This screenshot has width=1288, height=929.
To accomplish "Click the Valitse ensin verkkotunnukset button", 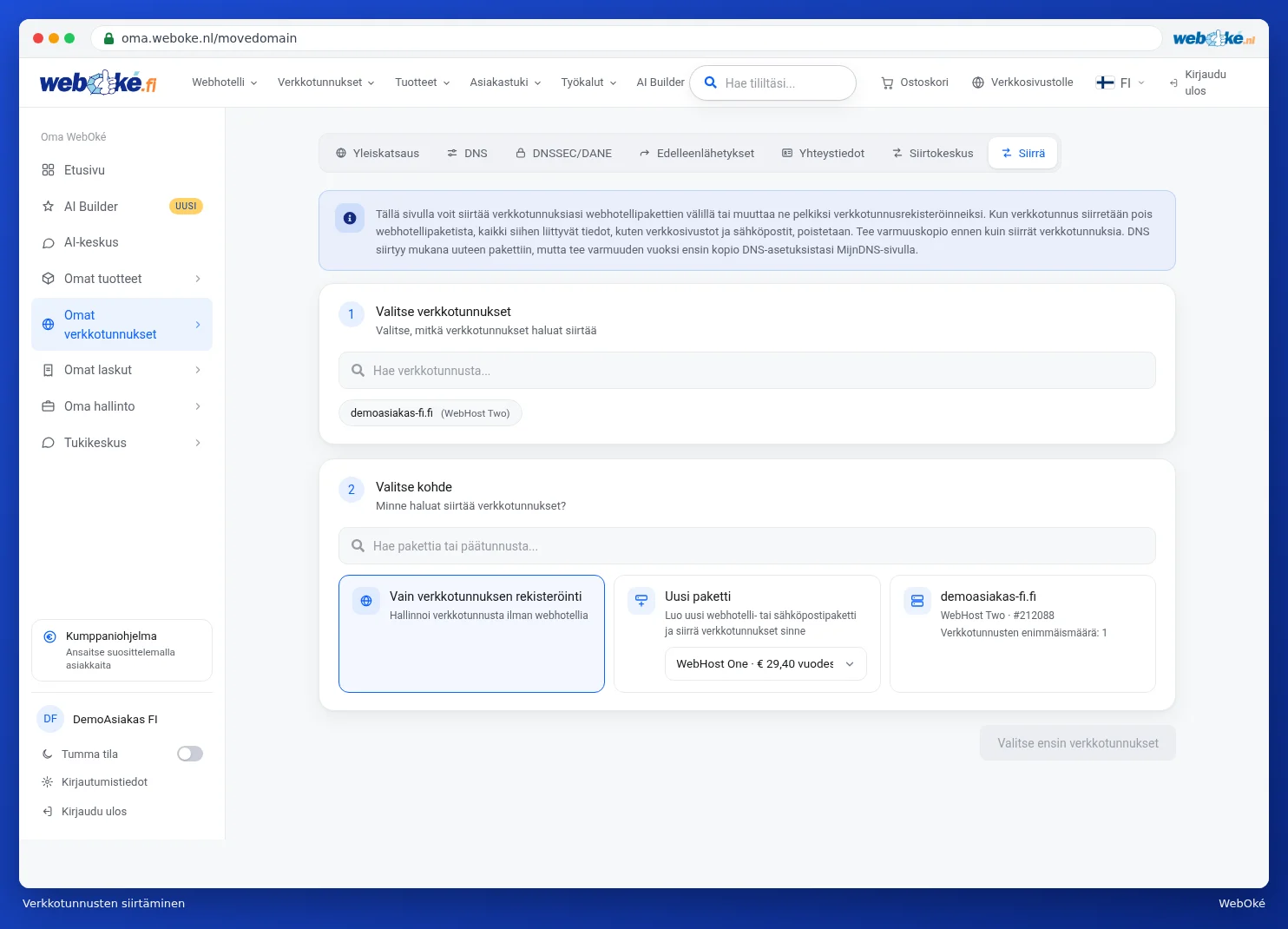I will pos(1078,743).
